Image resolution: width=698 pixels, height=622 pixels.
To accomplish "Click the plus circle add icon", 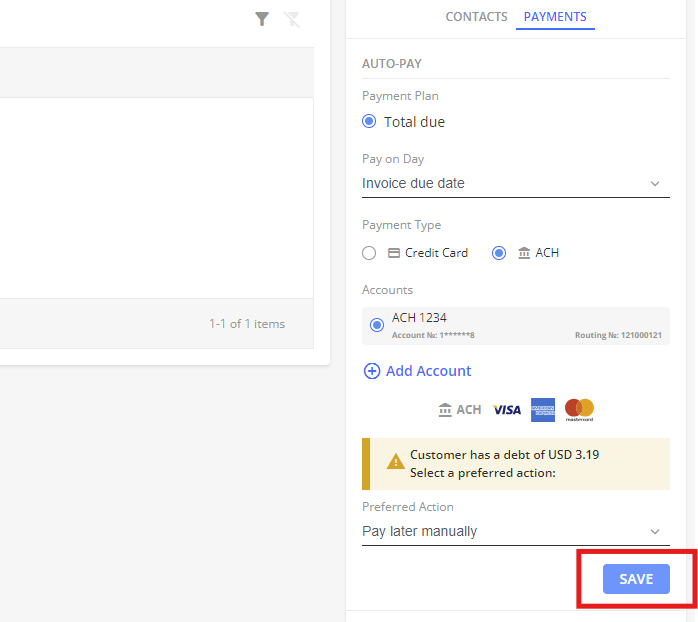I will [372, 371].
